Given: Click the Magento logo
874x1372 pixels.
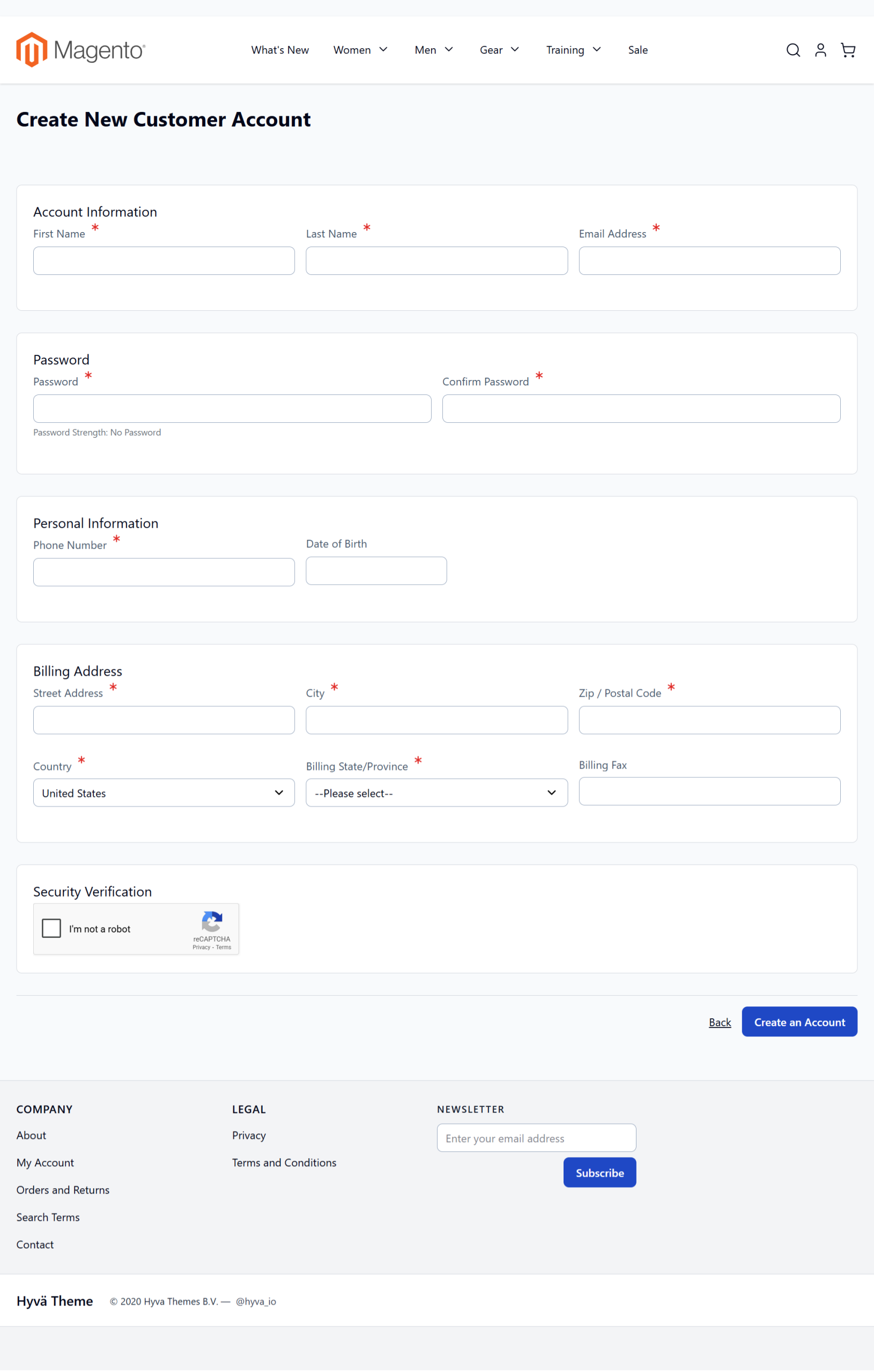Looking at the screenshot, I should click(80, 50).
